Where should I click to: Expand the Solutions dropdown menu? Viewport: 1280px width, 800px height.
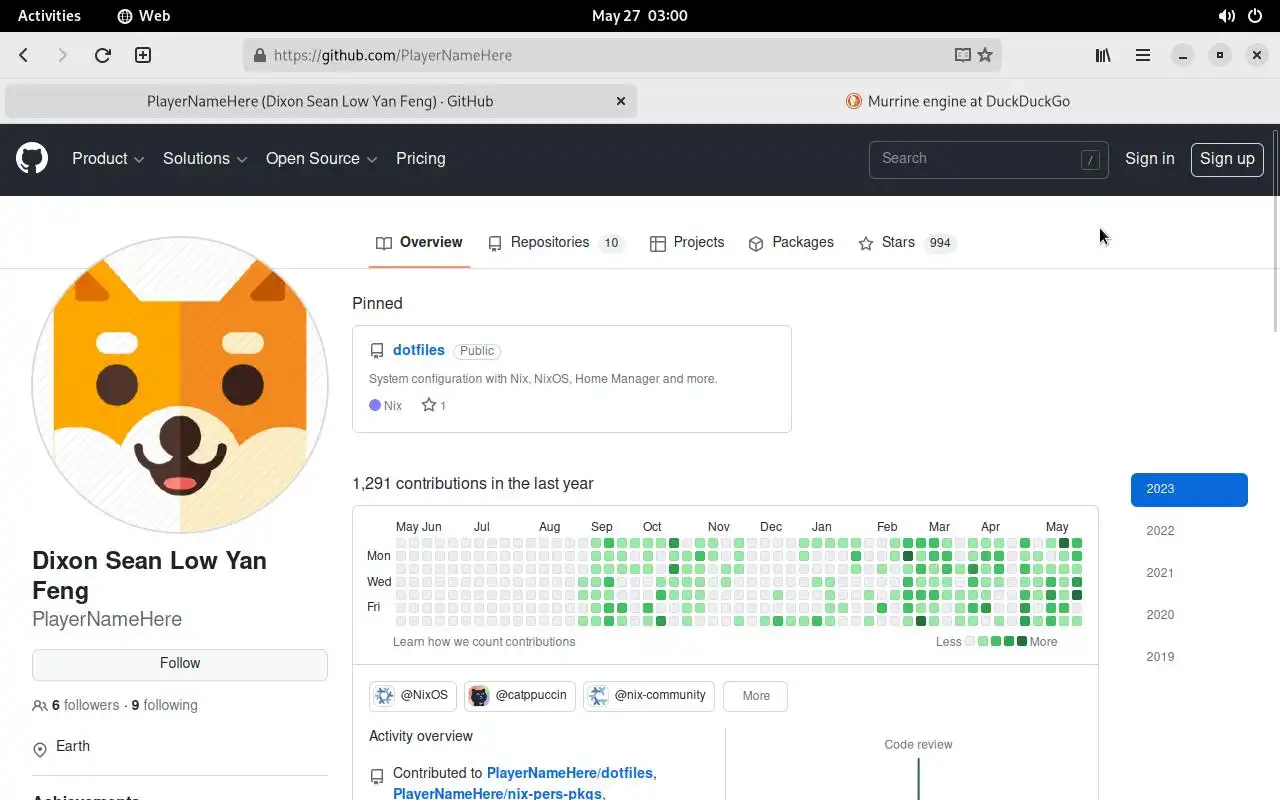(205, 159)
